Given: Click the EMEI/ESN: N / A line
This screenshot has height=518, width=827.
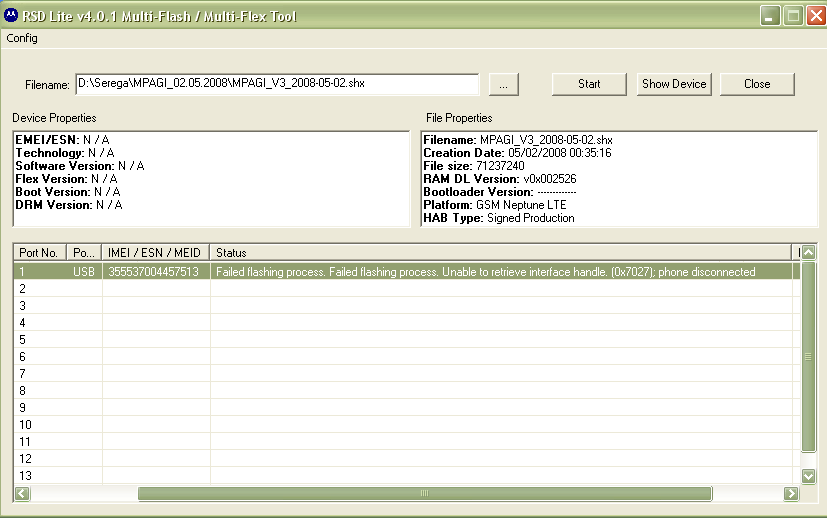Looking at the screenshot, I should coord(62,140).
